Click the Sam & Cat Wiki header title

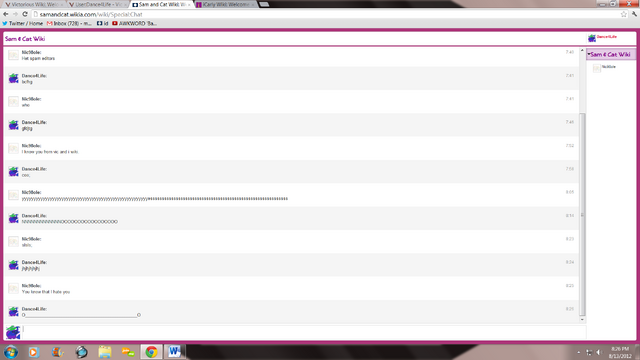tap(25, 39)
